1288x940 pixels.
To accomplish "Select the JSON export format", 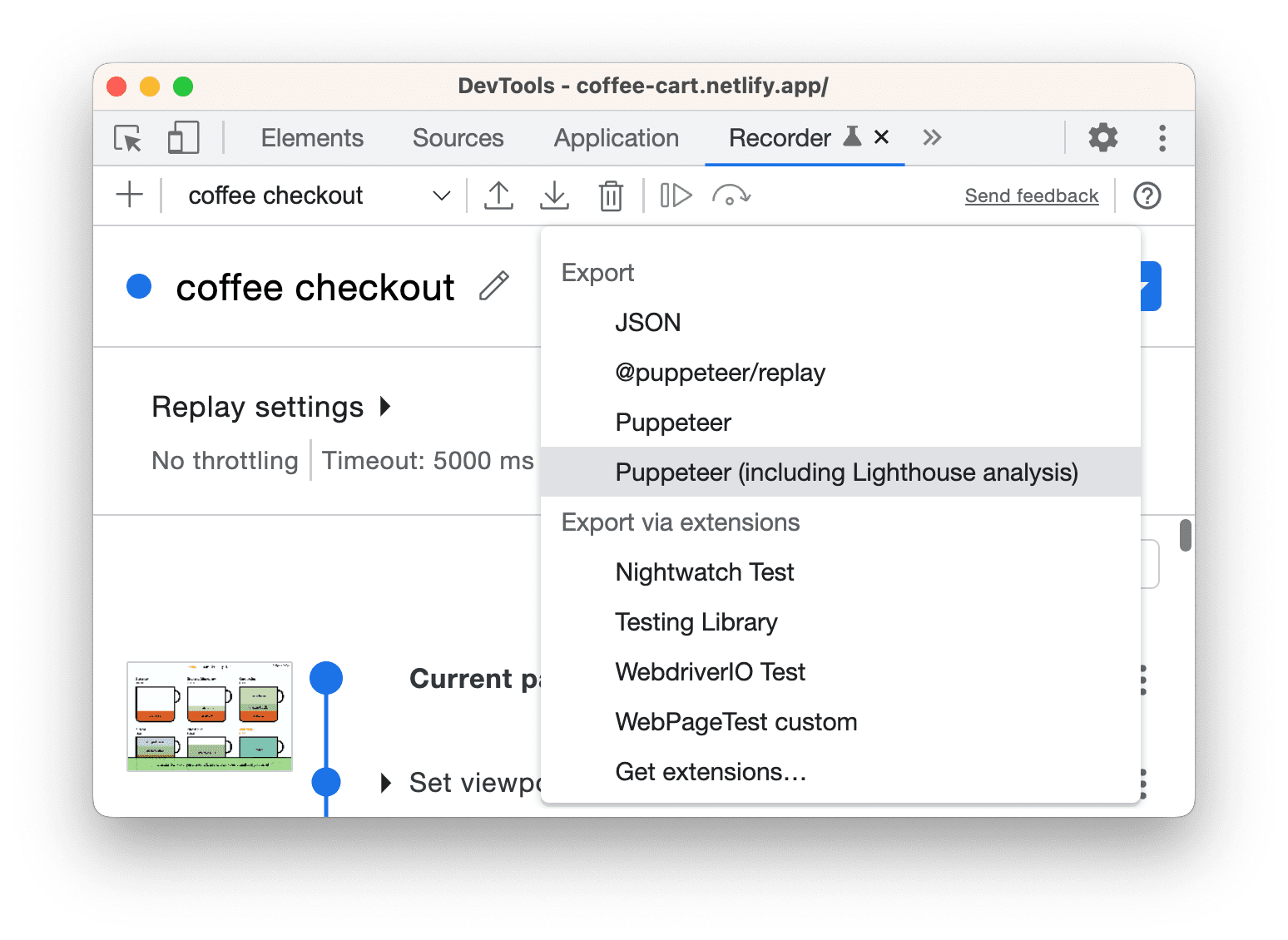I will [x=648, y=323].
